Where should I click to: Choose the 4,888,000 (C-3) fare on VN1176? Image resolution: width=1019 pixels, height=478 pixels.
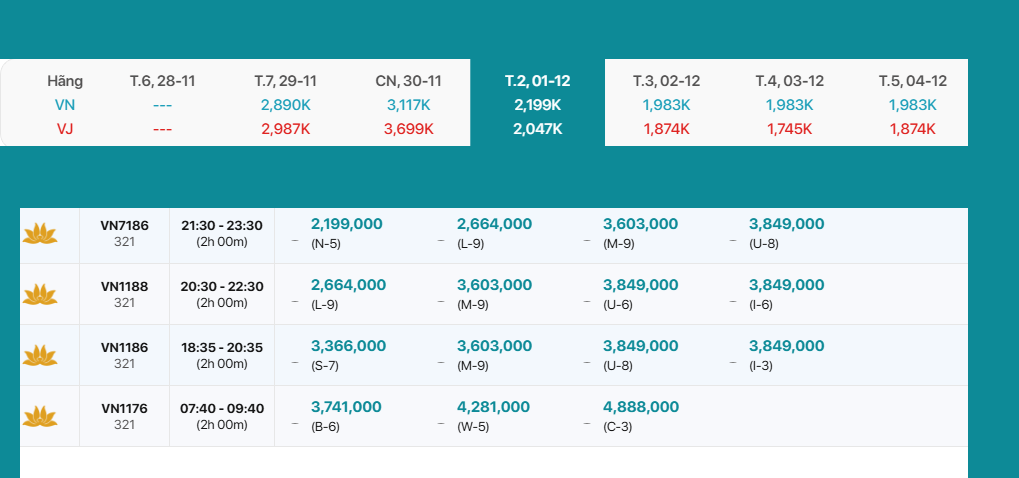click(x=640, y=407)
